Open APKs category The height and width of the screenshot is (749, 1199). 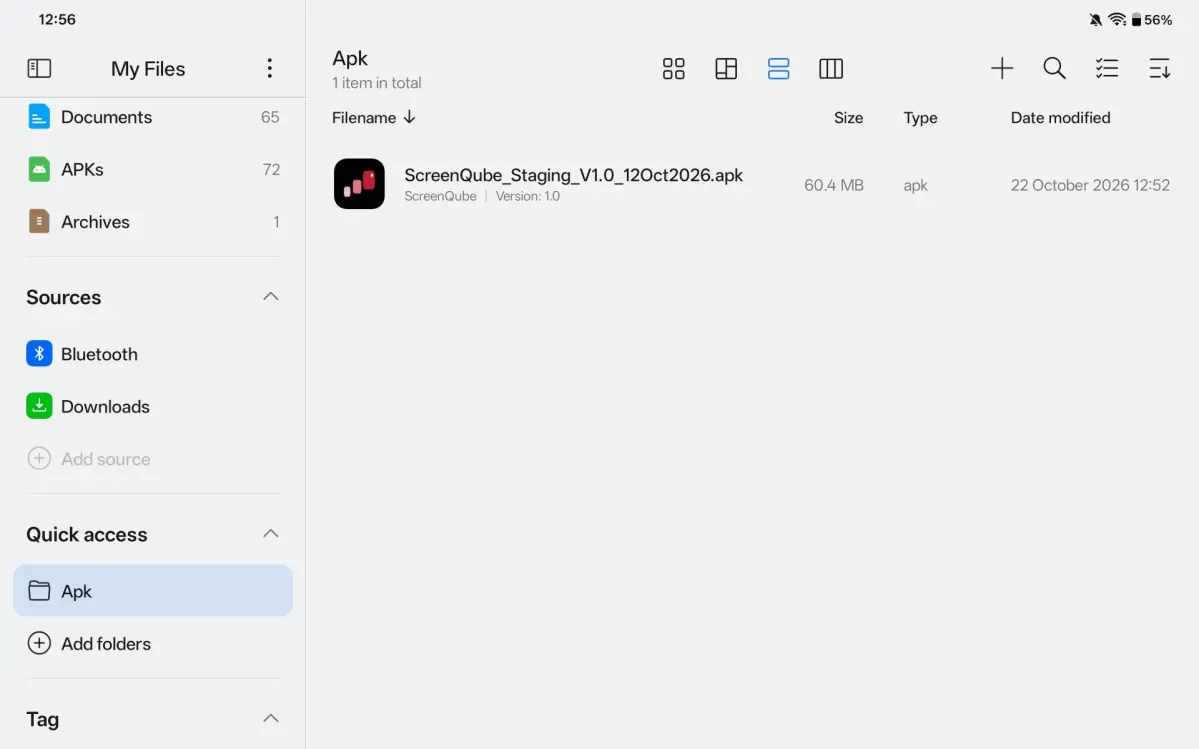[x=153, y=169]
